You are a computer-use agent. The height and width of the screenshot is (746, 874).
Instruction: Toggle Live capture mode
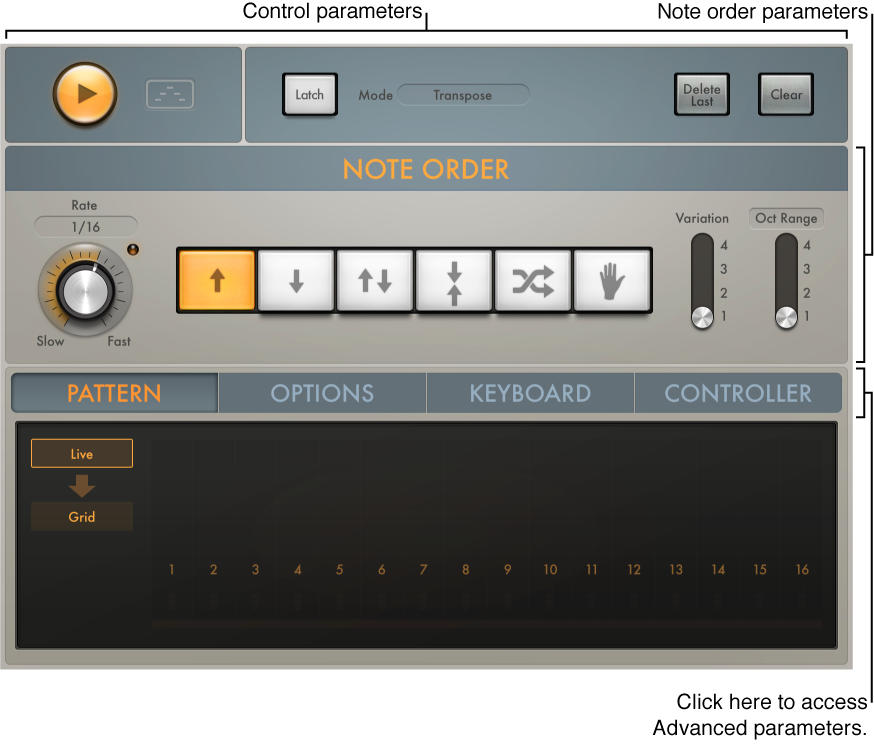81,453
